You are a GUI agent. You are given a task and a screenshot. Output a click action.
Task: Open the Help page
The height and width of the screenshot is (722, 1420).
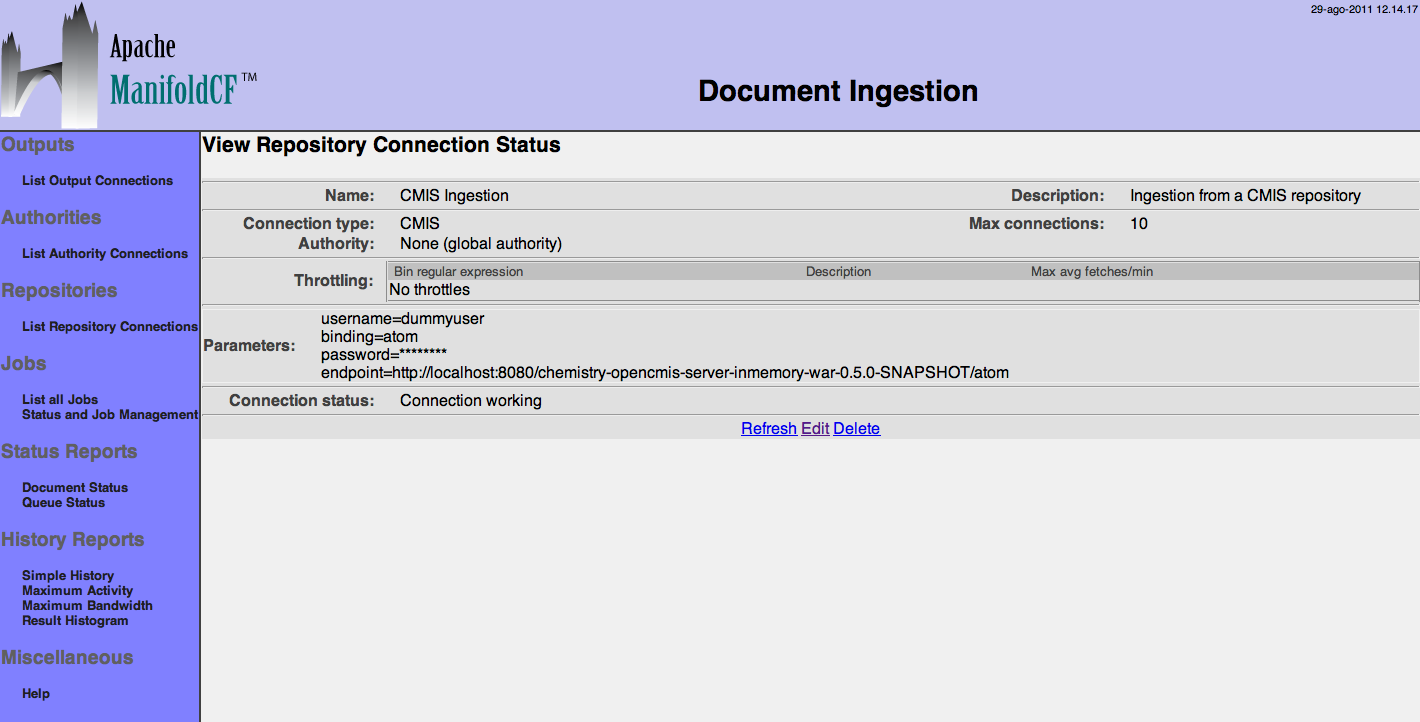(36, 694)
